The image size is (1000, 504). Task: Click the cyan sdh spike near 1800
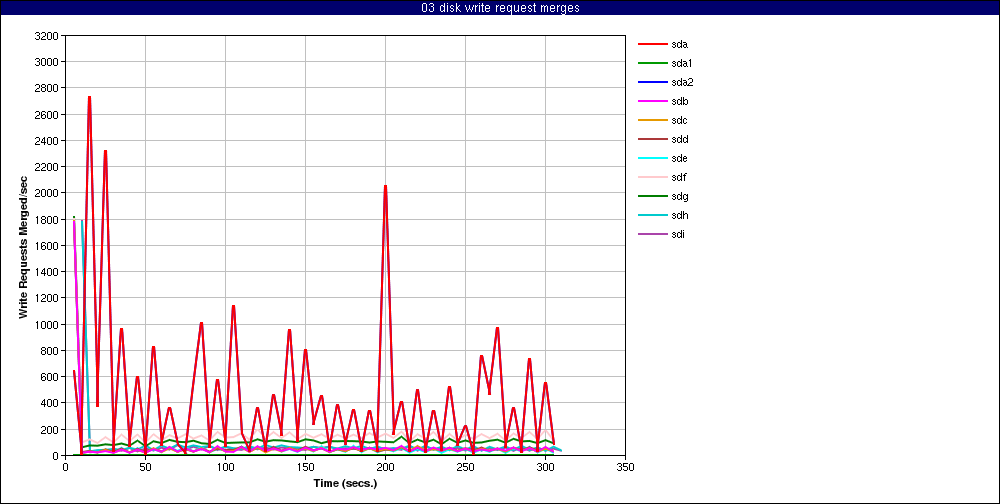point(82,221)
